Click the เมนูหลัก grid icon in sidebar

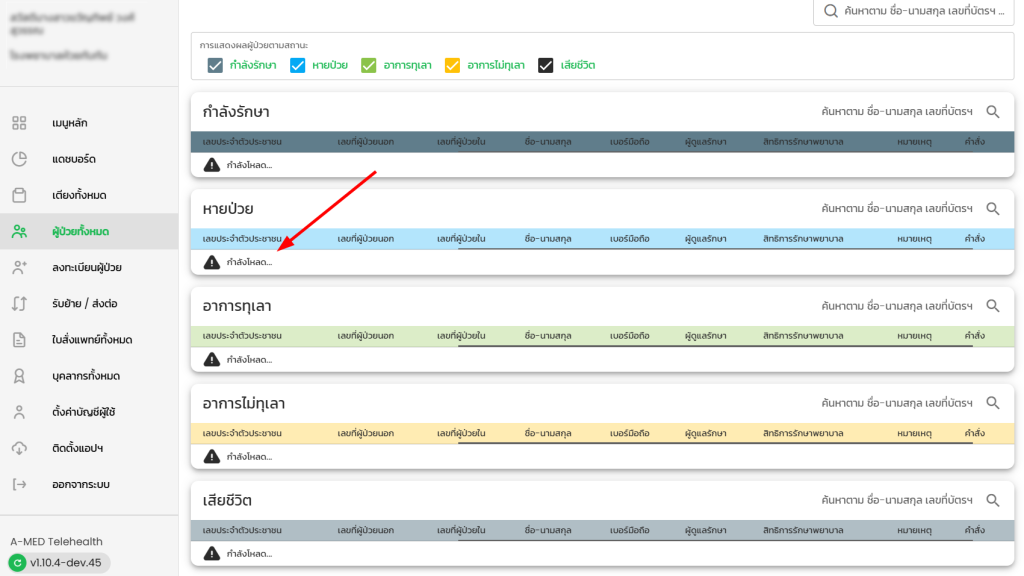coord(19,123)
